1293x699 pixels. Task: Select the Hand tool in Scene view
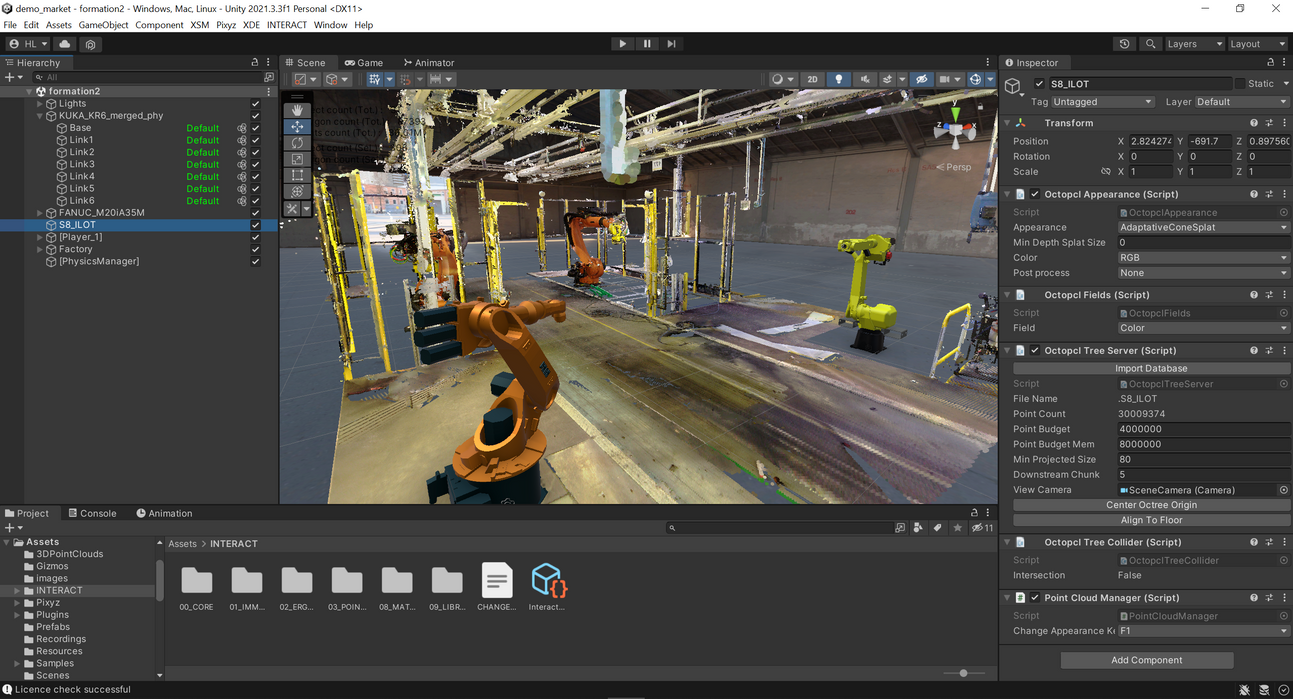297,110
